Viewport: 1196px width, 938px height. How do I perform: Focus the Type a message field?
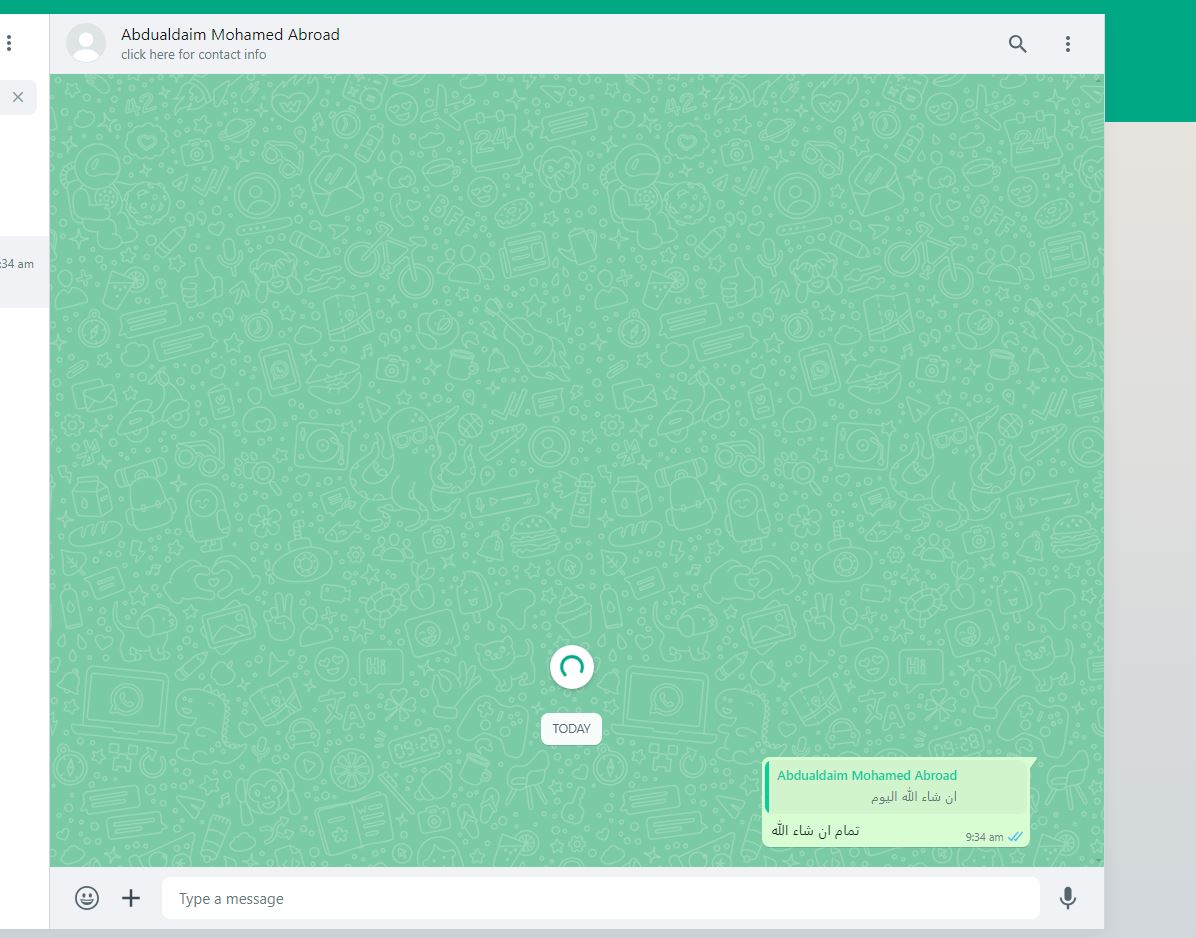[600, 898]
